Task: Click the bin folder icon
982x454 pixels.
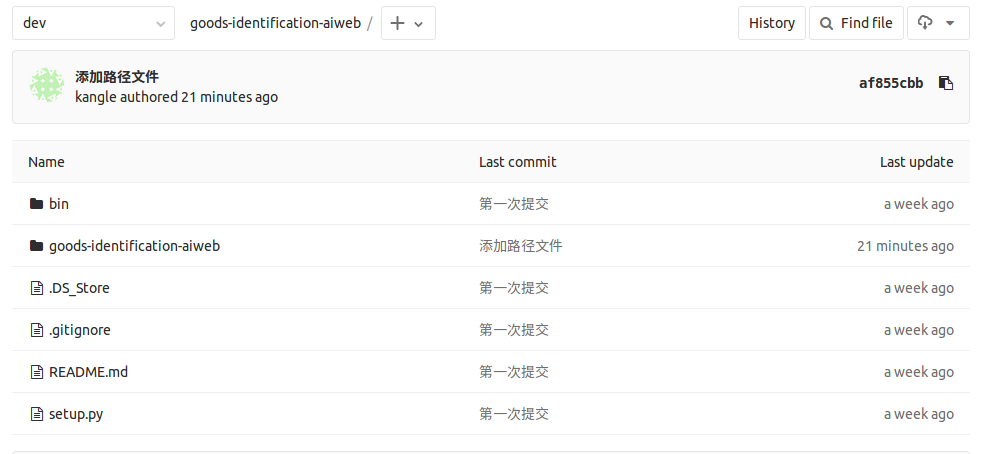Action: point(36,204)
